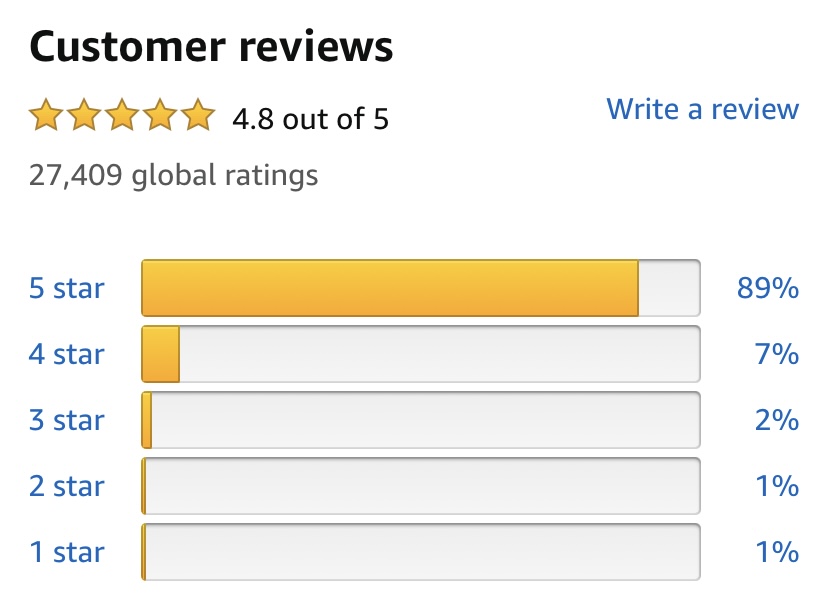828x609 pixels.
Task: Click the 1 star histogram bar
Action: (x=421, y=552)
